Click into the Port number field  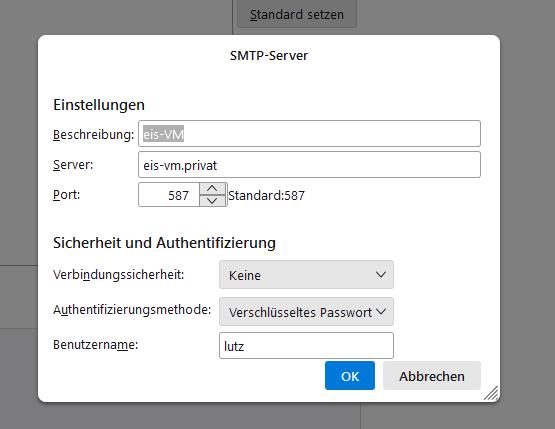(x=169, y=195)
